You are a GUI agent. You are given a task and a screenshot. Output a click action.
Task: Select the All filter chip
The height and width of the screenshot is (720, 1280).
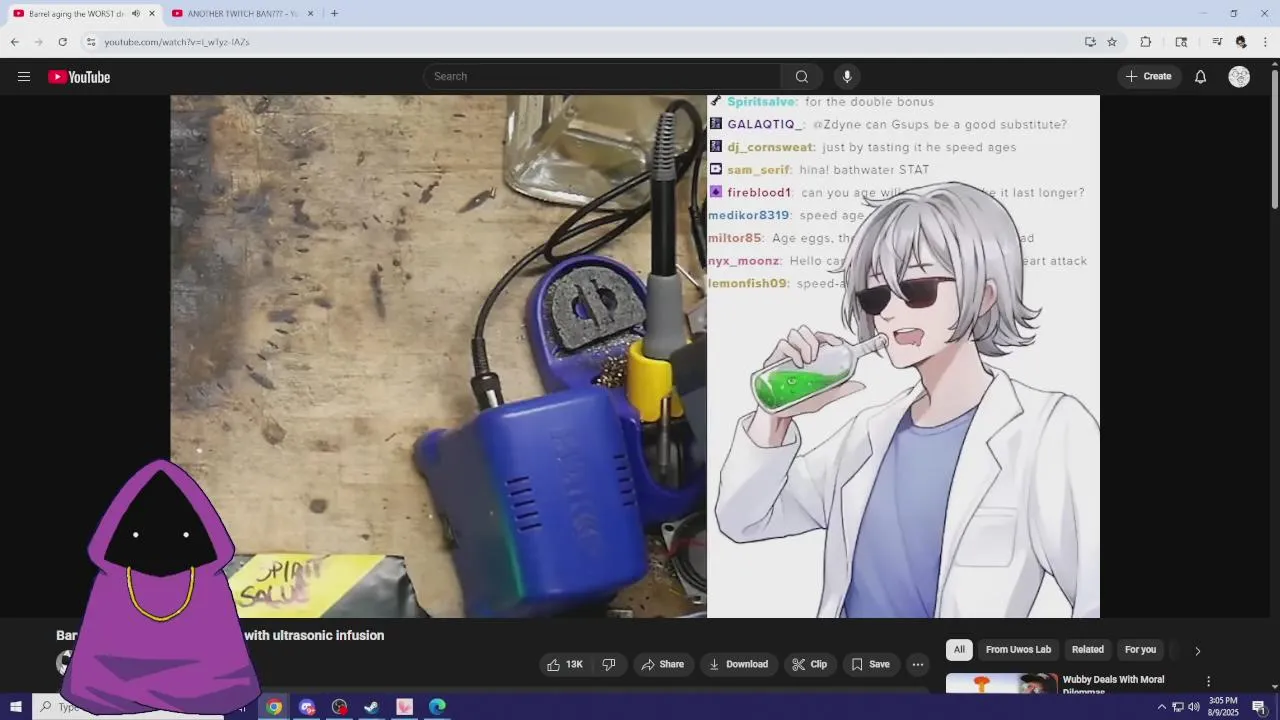coord(959,650)
